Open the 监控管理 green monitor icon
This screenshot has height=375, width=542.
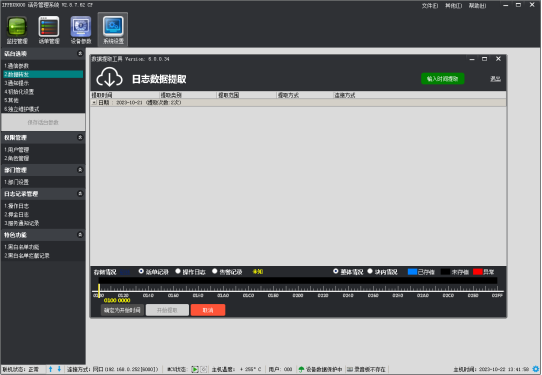coord(17,27)
